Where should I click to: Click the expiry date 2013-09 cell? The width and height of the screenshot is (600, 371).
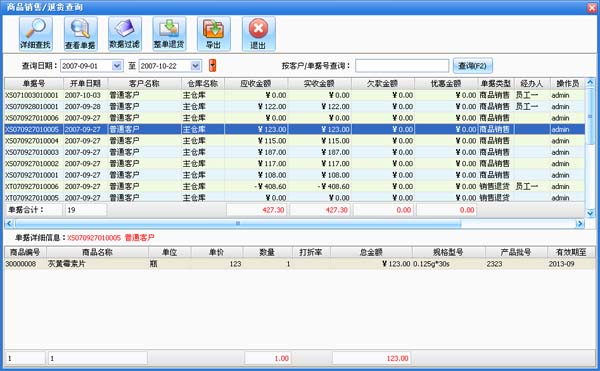coord(571,264)
